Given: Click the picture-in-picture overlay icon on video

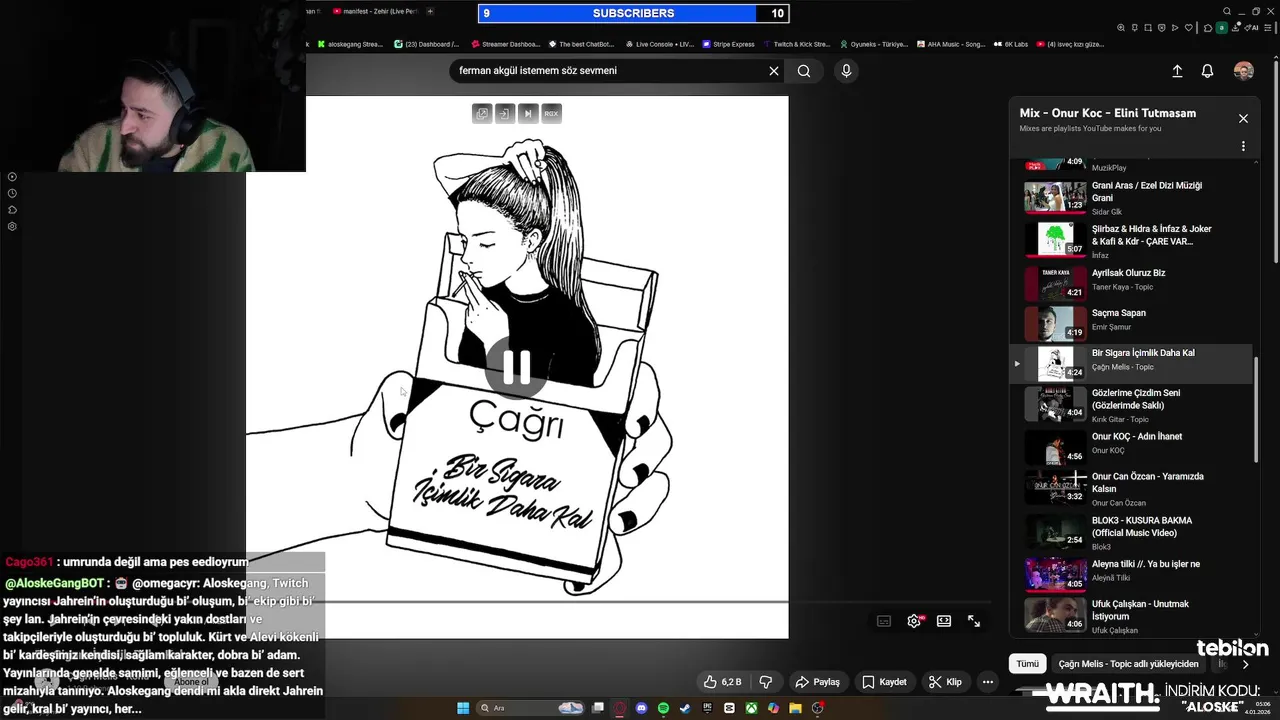Looking at the screenshot, I should coord(504,114).
